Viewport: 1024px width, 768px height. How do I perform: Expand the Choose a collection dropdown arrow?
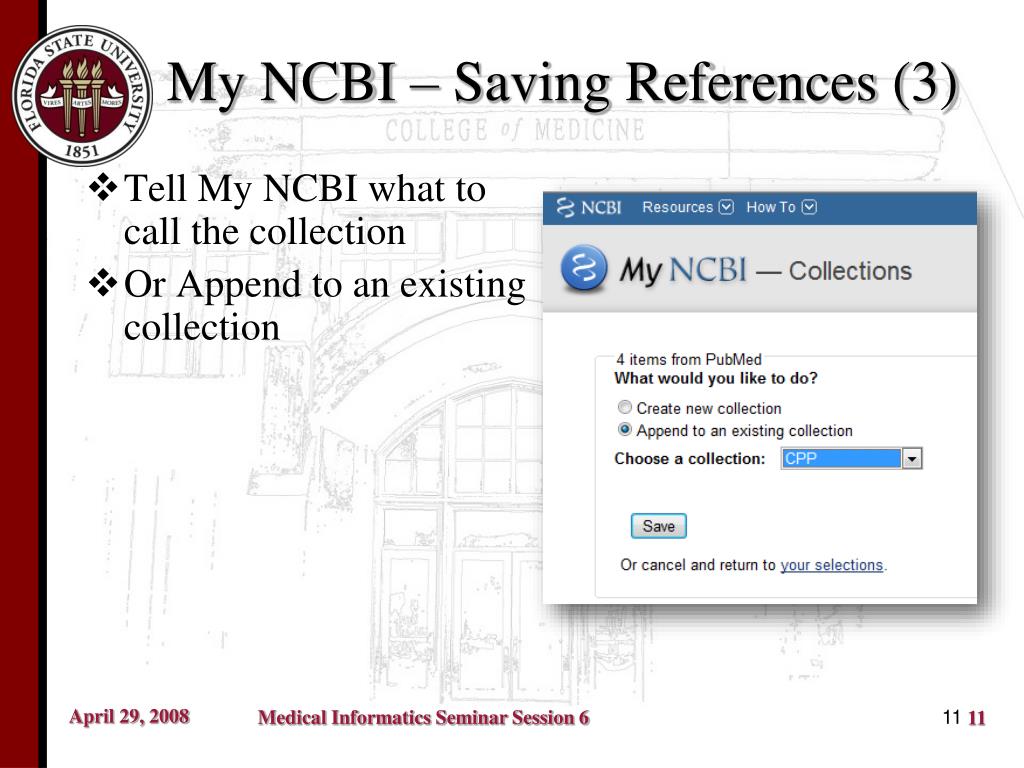tap(912, 458)
